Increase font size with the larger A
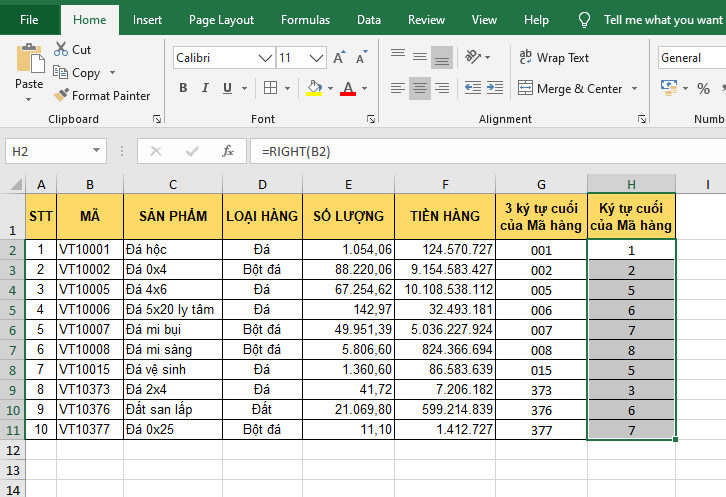726x497 pixels. pos(339,58)
